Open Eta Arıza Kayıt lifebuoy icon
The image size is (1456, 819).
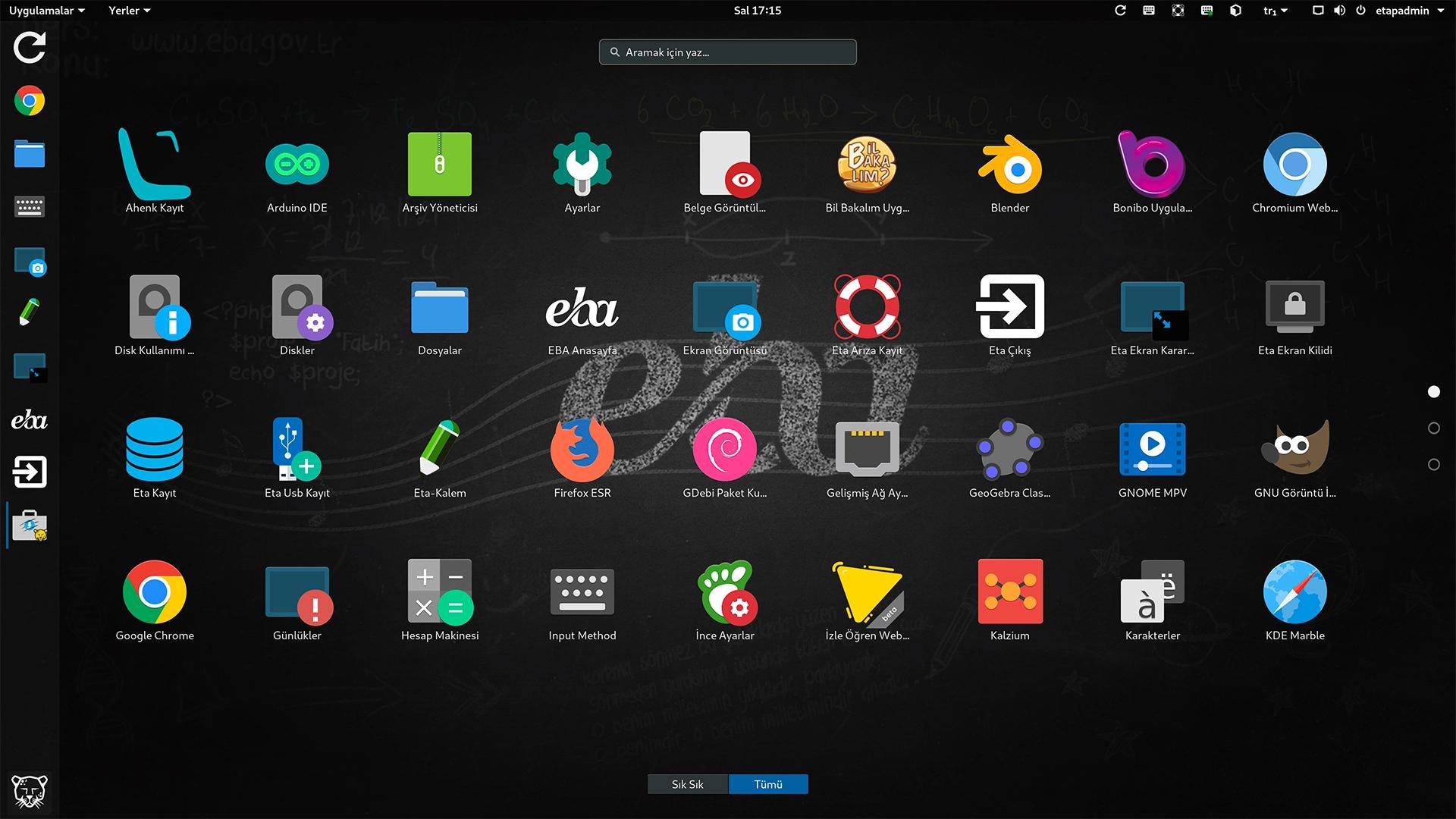[867, 308]
